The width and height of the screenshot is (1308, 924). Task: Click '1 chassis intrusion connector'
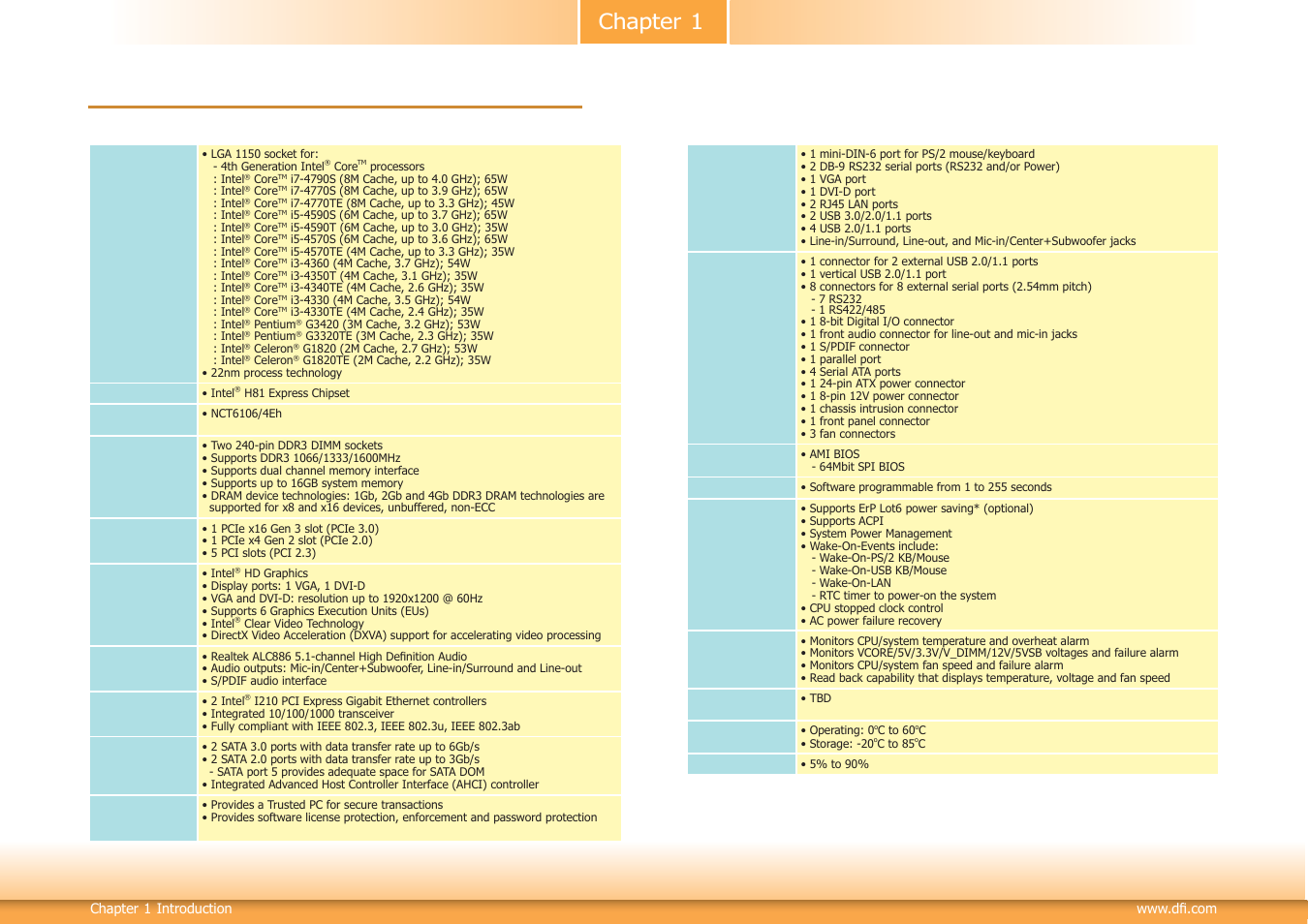click(879, 409)
